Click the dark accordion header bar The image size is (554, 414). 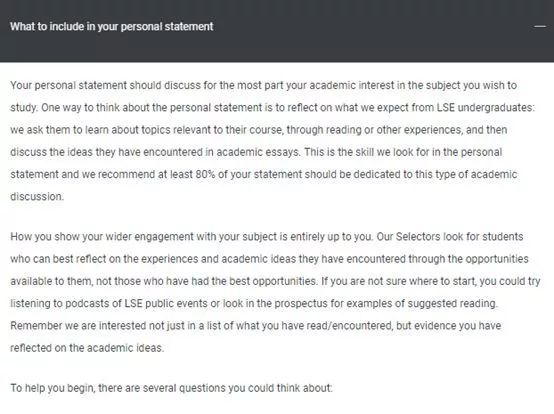click(x=277, y=31)
